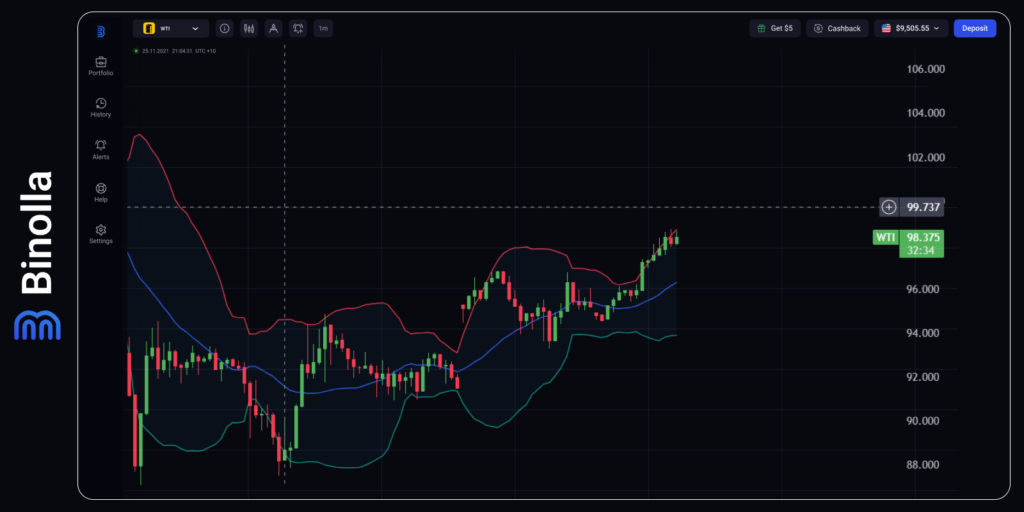Open the trade History panel

[101, 108]
